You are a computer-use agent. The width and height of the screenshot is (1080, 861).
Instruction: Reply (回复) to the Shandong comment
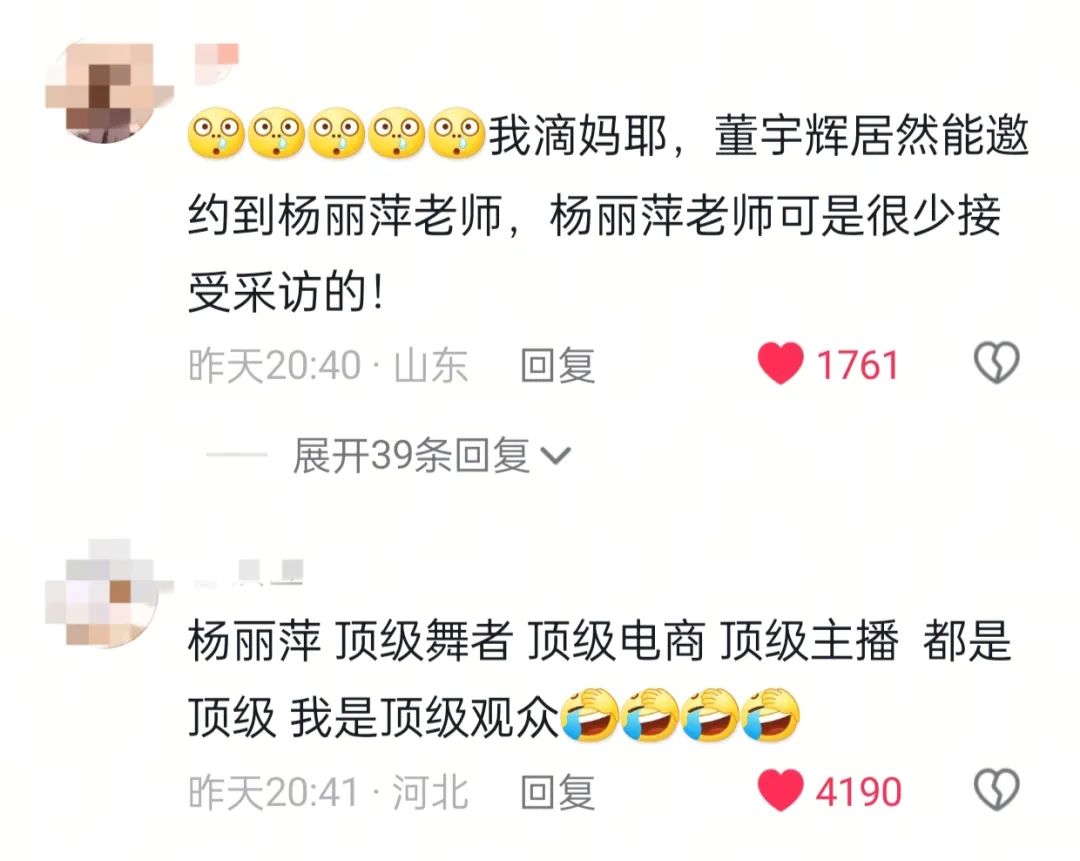(557, 364)
